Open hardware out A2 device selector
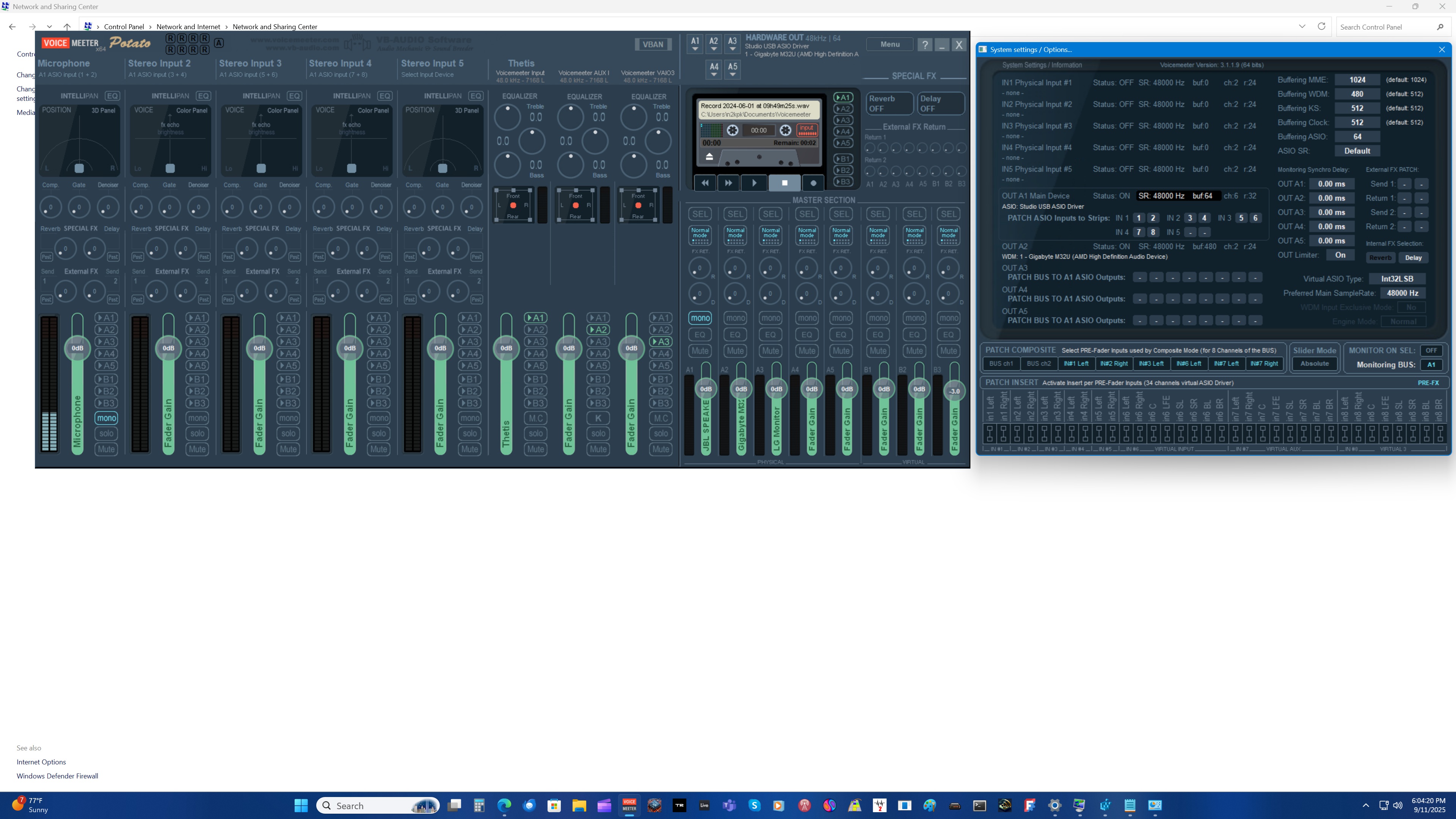This screenshot has height=819, width=1456. 714,44
